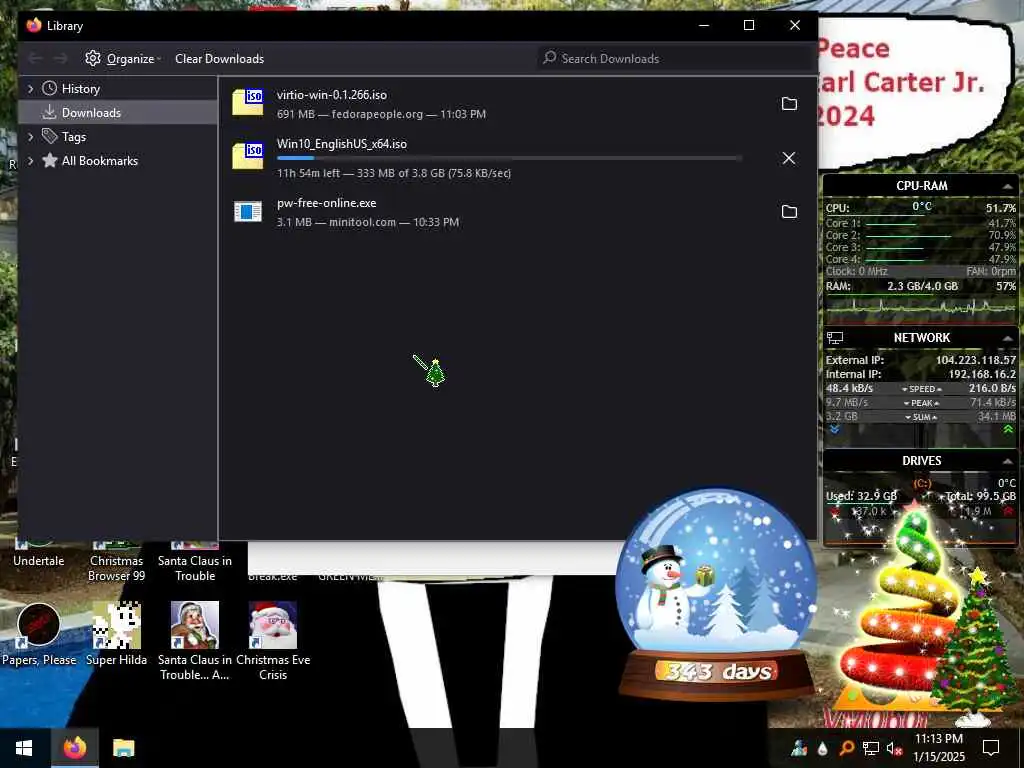Click the blue download arrows in Network gadget
1024x768 pixels.
(834, 429)
